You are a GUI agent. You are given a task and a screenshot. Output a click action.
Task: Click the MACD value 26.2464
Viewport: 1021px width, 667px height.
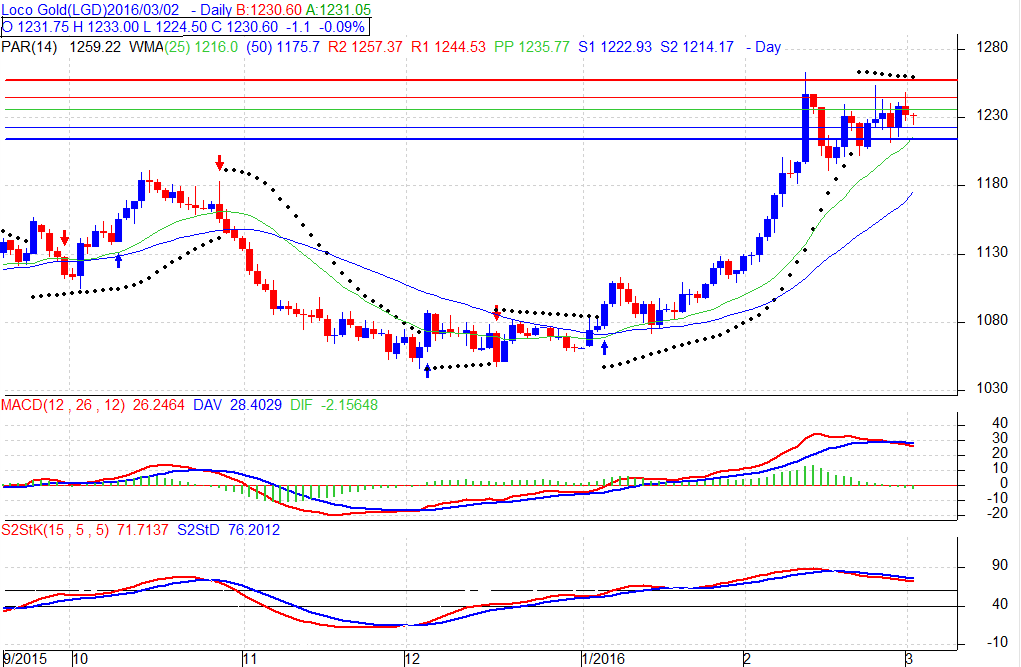159,405
